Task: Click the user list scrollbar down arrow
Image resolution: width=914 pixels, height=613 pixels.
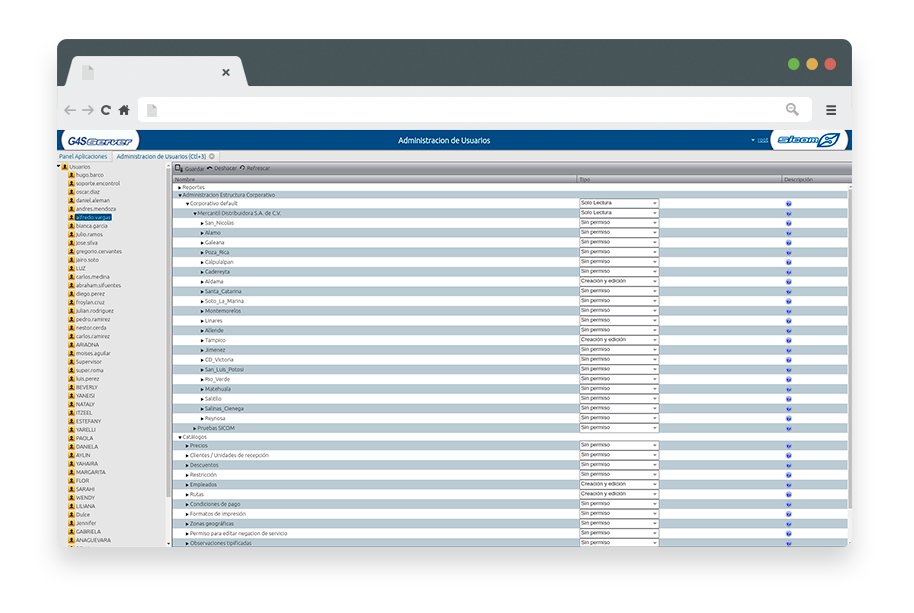Action: click(168, 543)
